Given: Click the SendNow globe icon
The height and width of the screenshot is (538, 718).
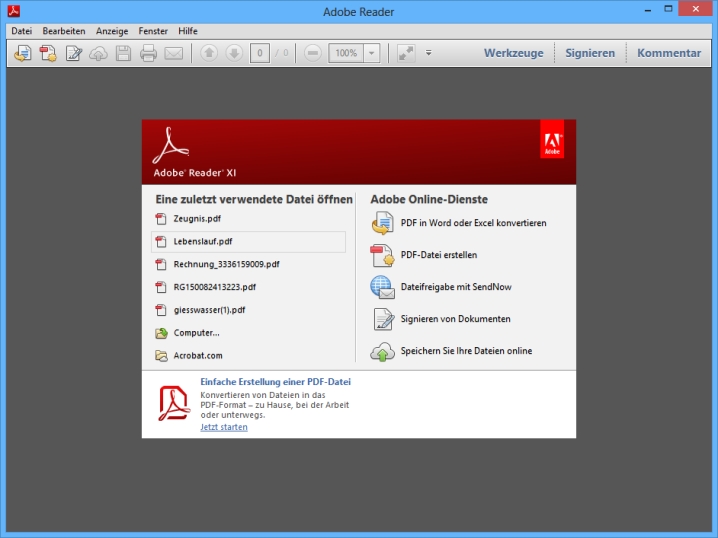Looking at the screenshot, I should [383, 287].
